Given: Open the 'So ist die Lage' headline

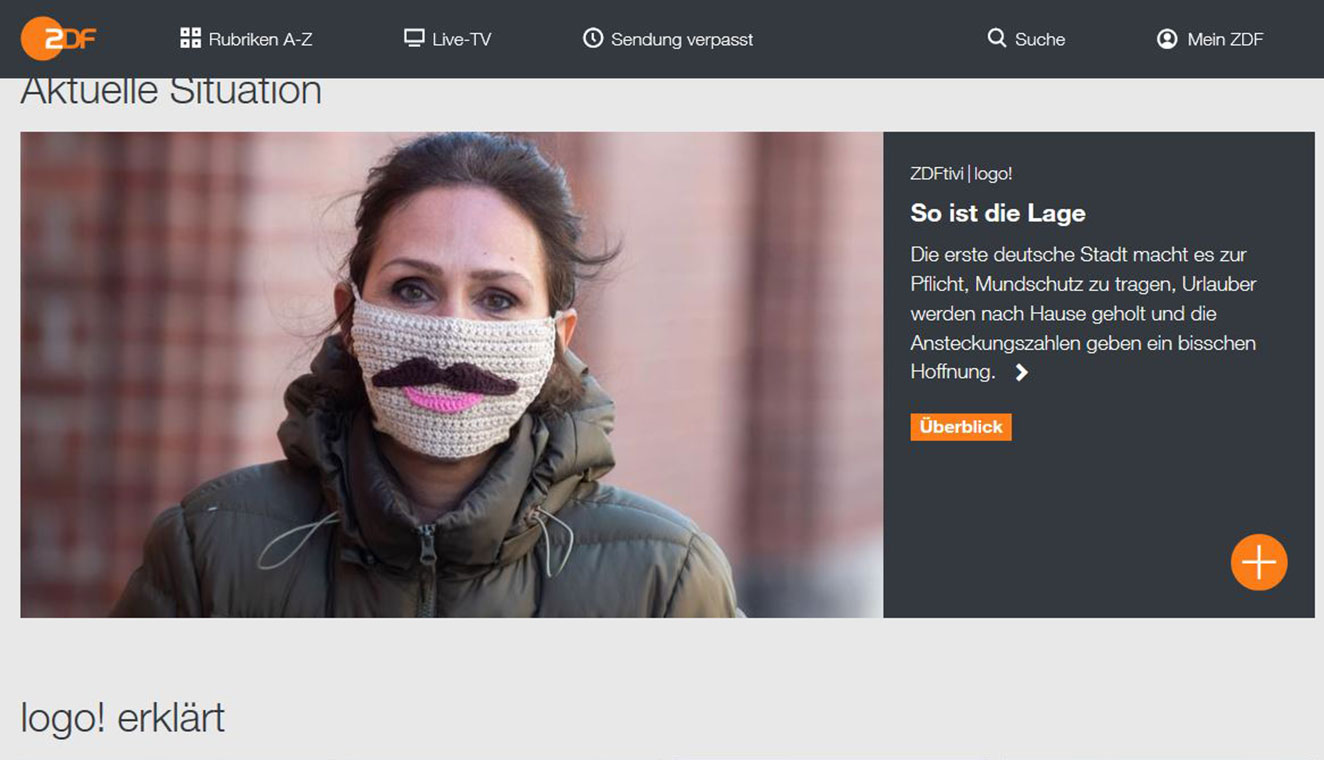Looking at the screenshot, I should pyautogui.click(x=997, y=213).
